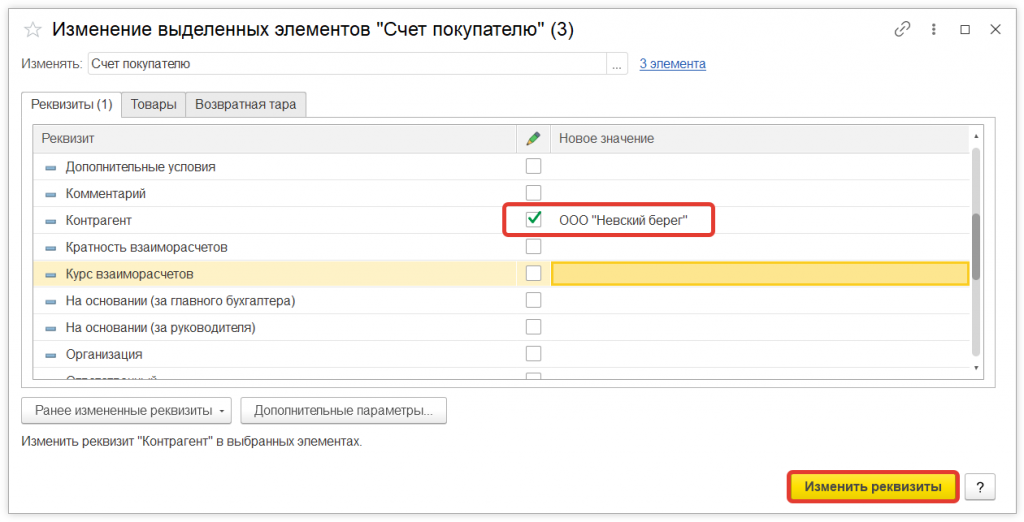Click the highlighted Курс взаиморасчетов value field
Viewport: 1024px width, 522px height.
tap(760, 273)
